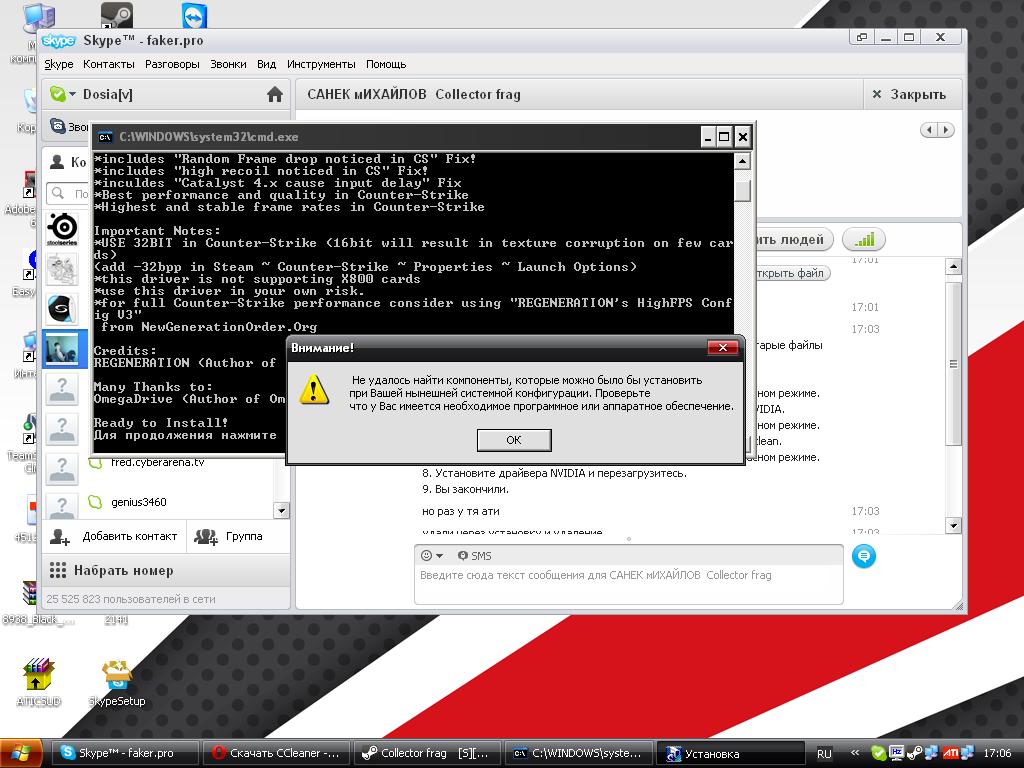Click the group people-plus icon

click(206, 537)
